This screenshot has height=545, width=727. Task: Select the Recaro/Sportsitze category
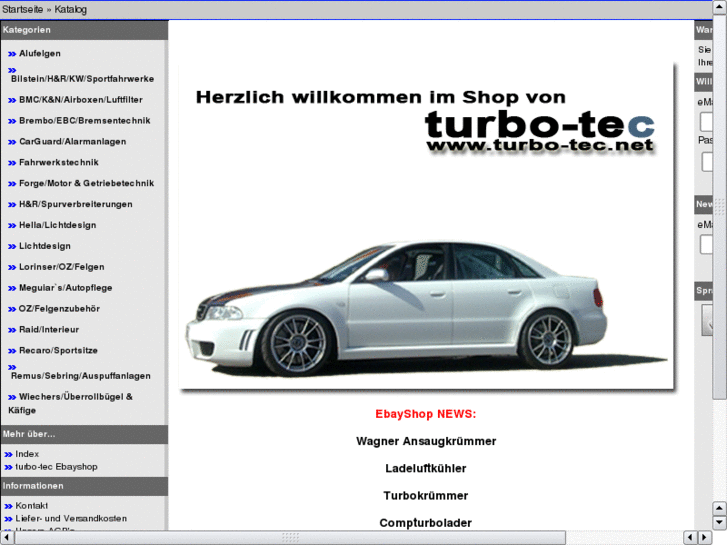(58, 351)
